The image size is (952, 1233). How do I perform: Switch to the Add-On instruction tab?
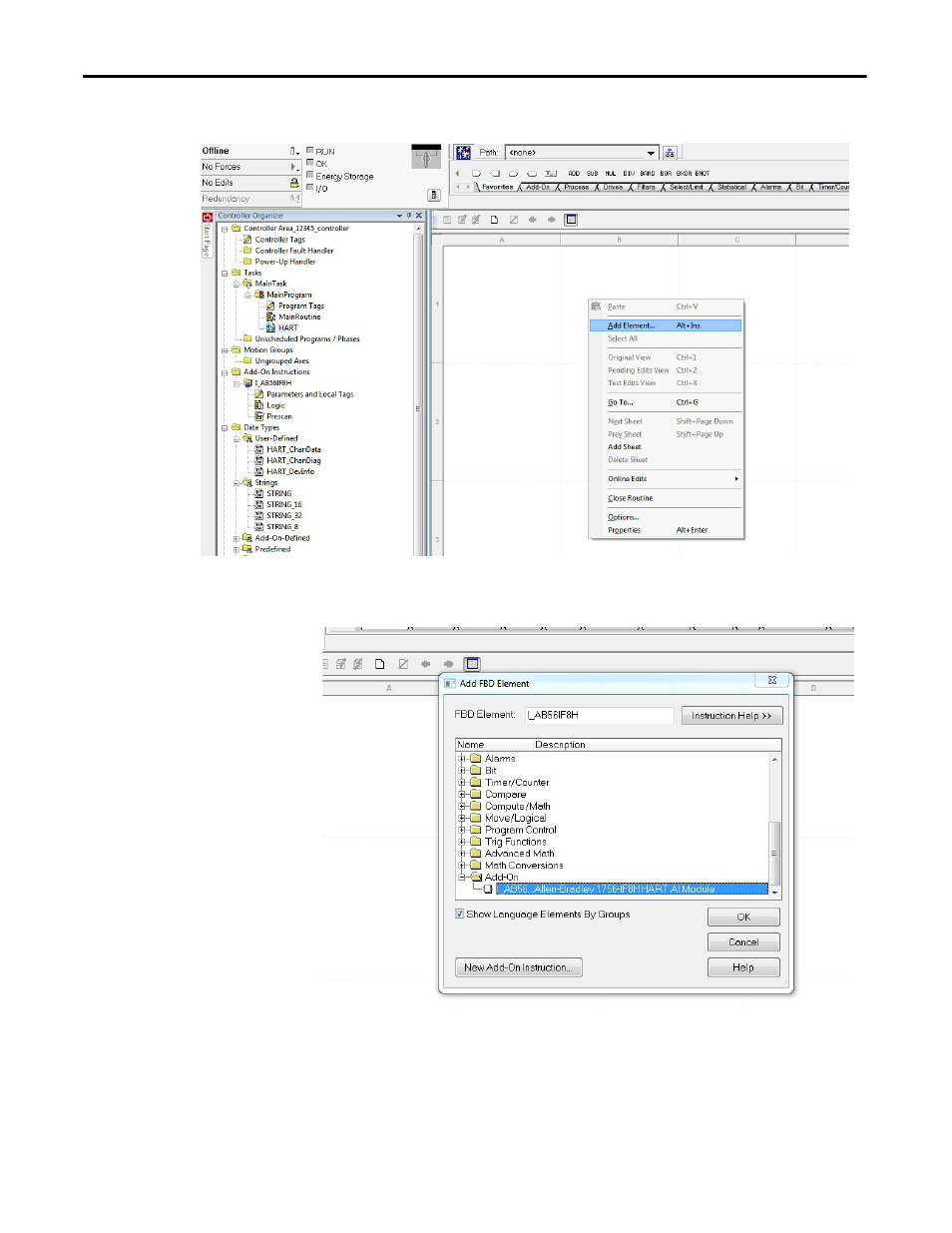(538, 187)
